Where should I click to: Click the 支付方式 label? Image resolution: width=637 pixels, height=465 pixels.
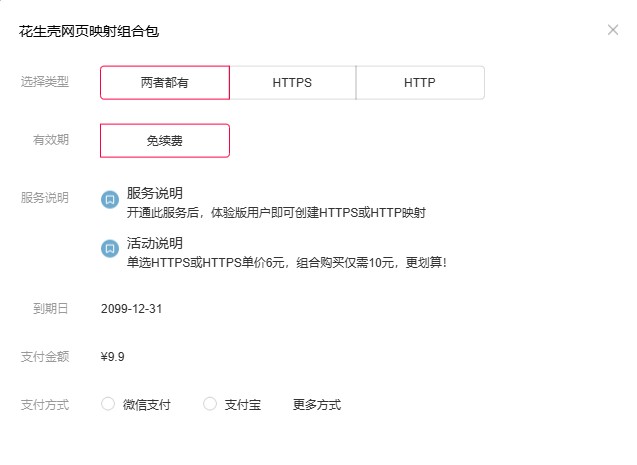45,404
